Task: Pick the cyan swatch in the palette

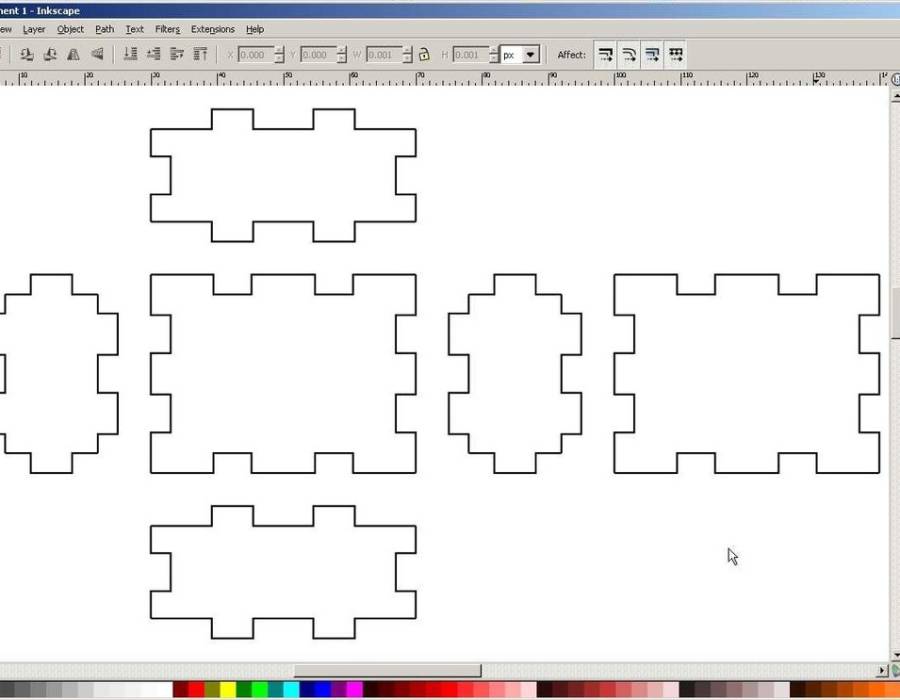Action: point(291,690)
